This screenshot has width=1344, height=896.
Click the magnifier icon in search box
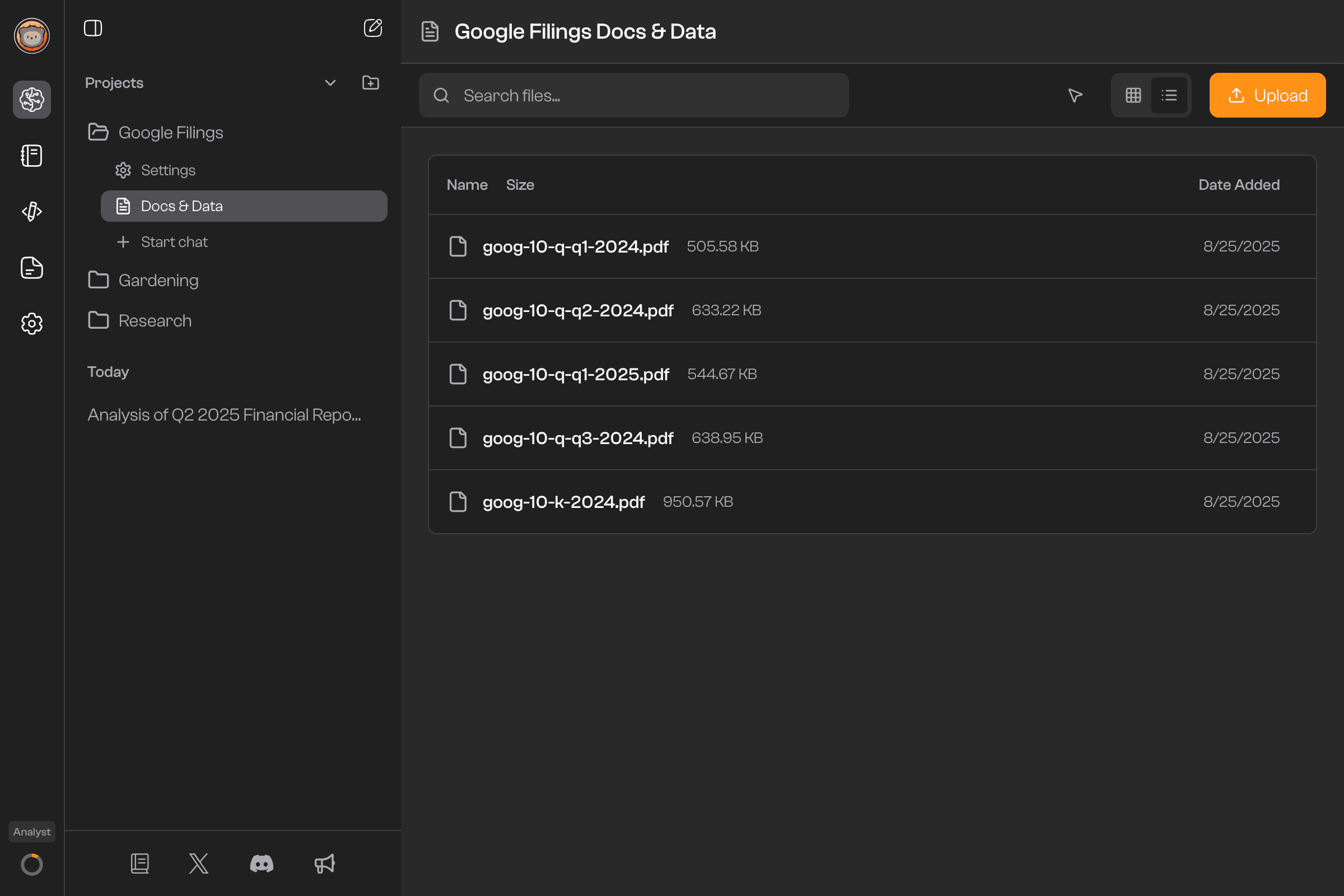point(441,95)
